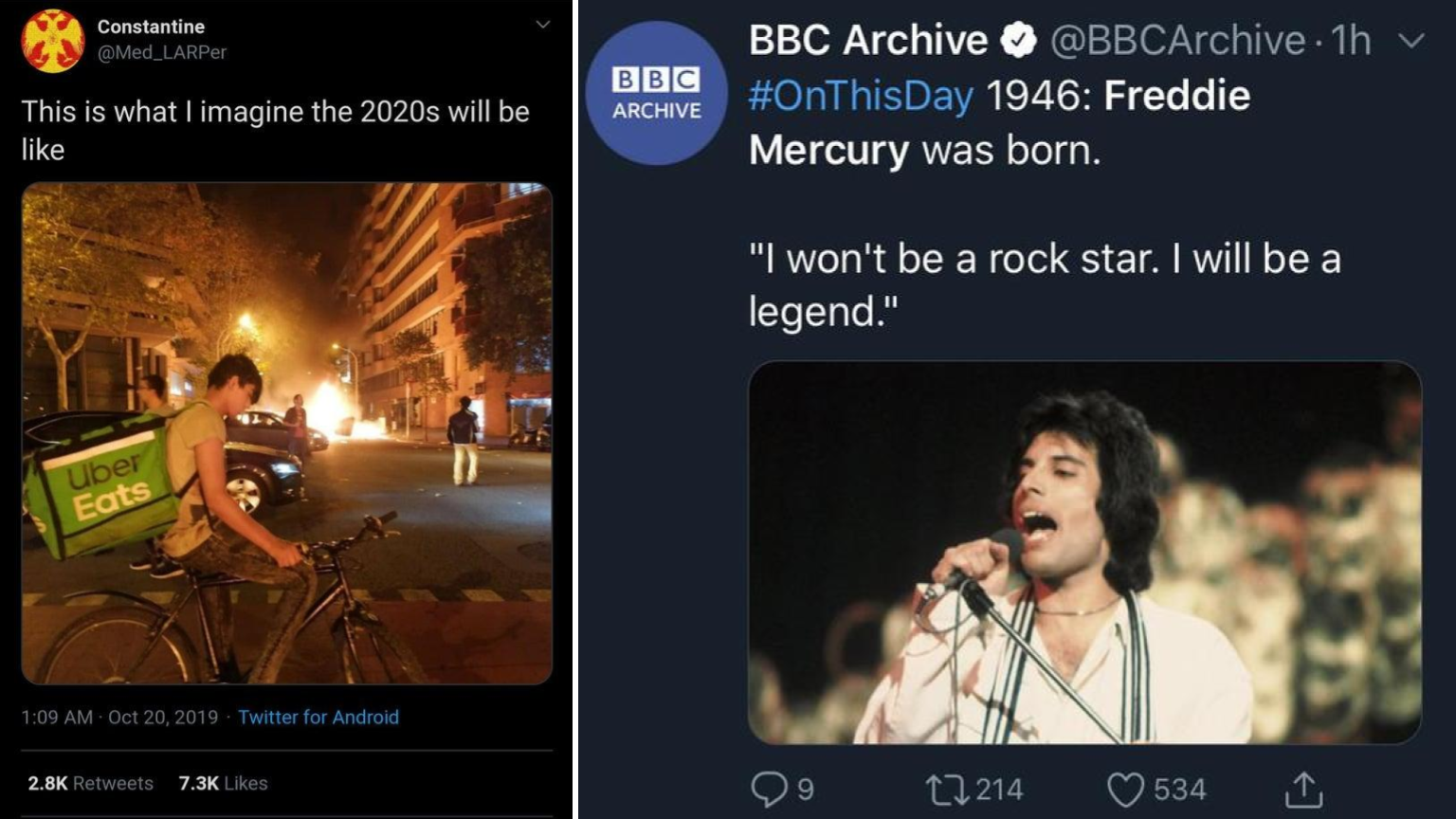Image resolution: width=1456 pixels, height=819 pixels.
Task: Toggle retweet showing 214 count
Action: (976, 788)
